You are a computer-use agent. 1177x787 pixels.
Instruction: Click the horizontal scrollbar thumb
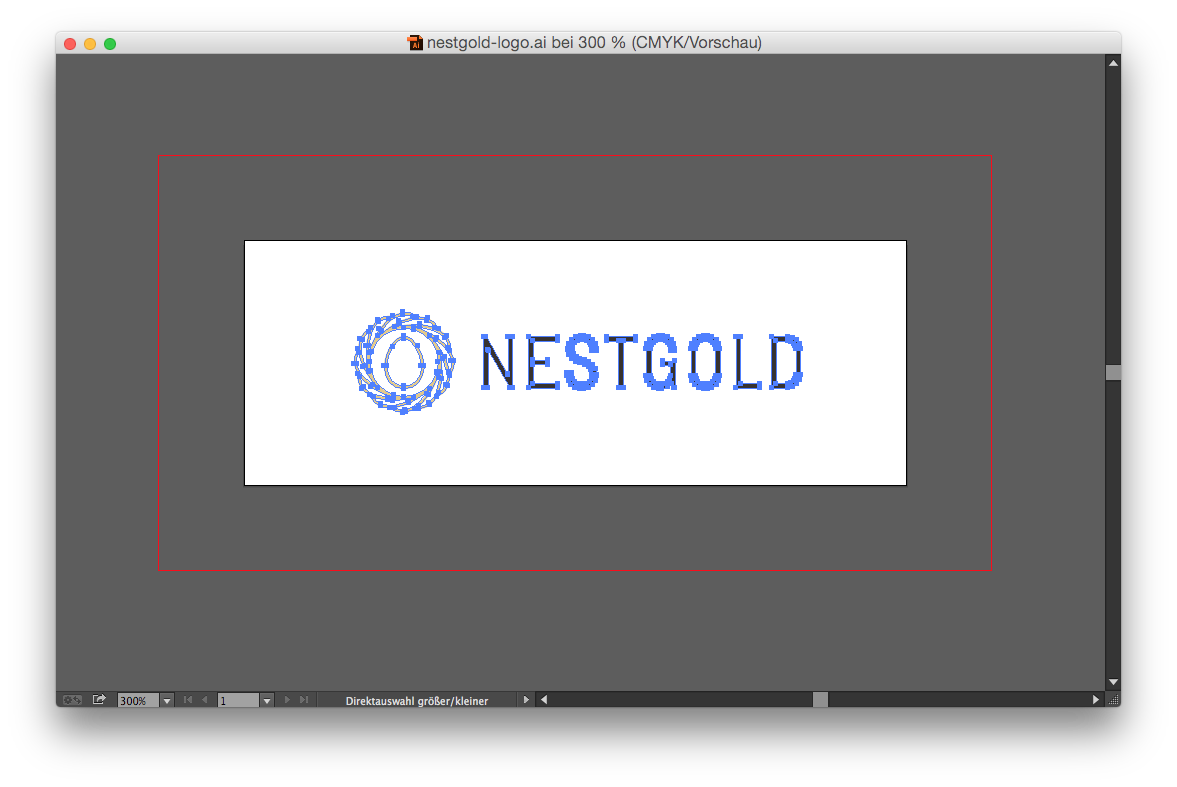[x=820, y=700]
